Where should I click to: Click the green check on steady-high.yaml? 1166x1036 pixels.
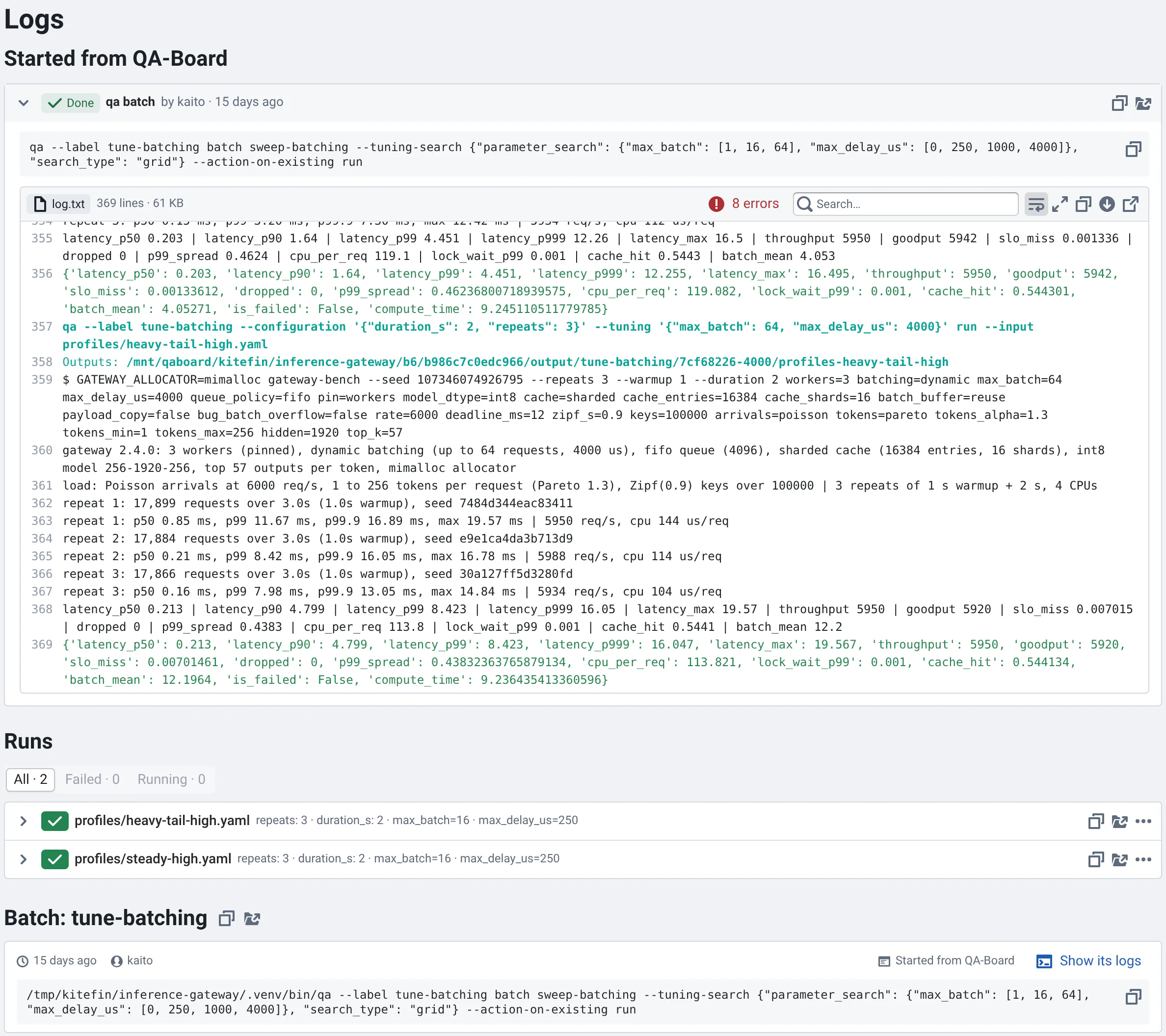pyautogui.click(x=55, y=859)
